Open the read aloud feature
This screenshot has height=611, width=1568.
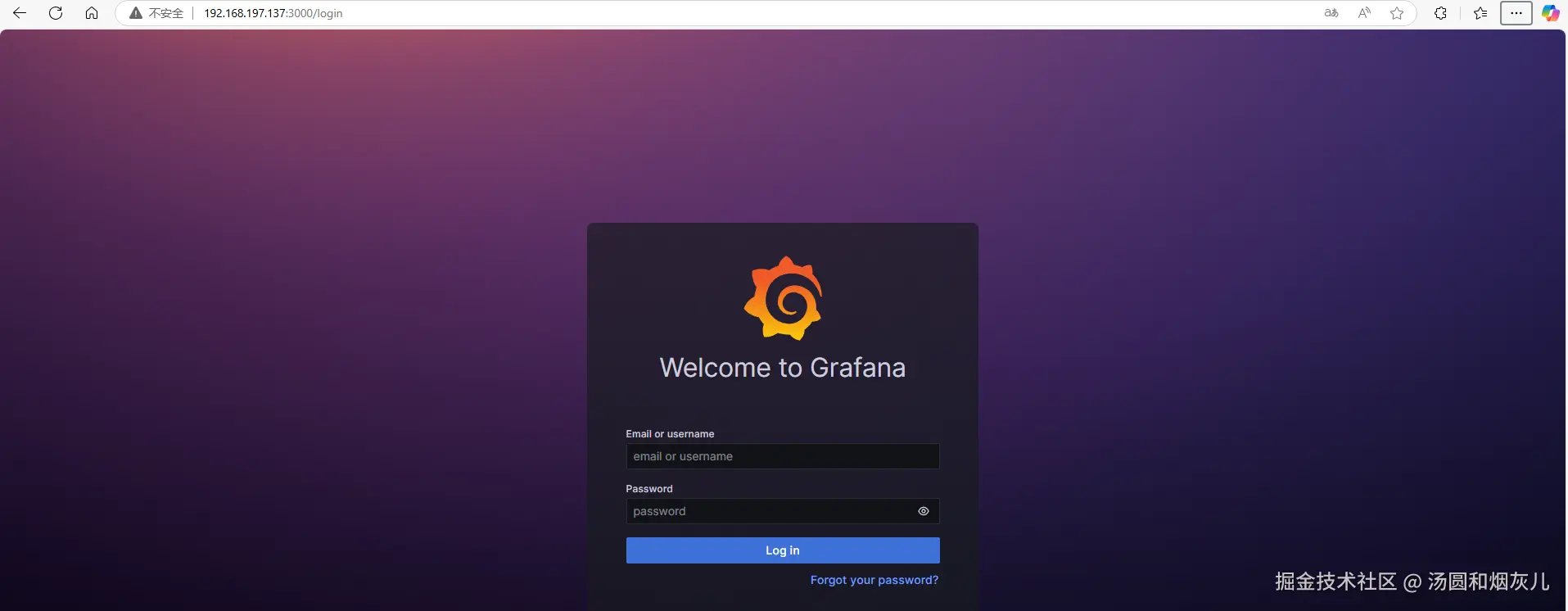(x=1364, y=13)
